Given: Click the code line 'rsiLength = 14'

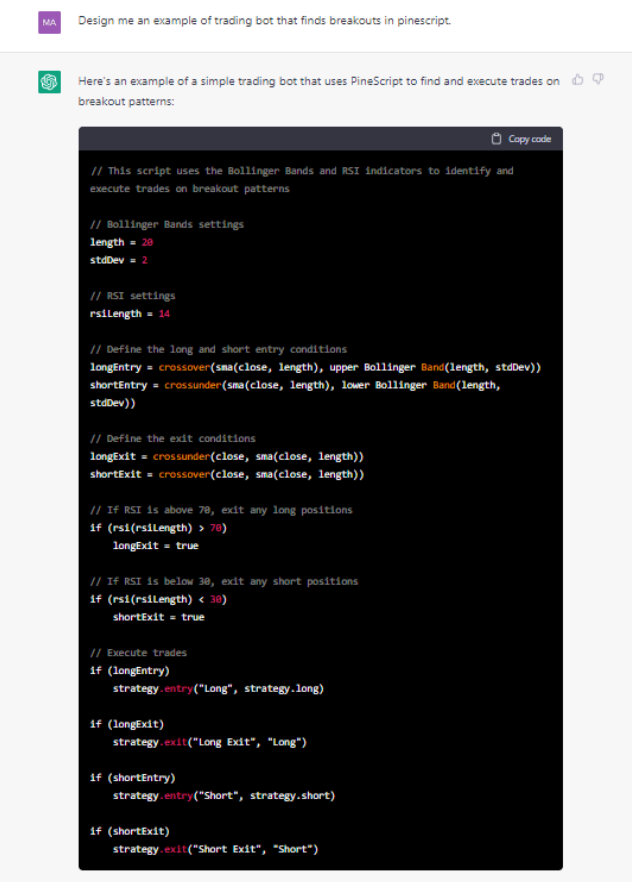Looking at the screenshot, I should [130, 314].
